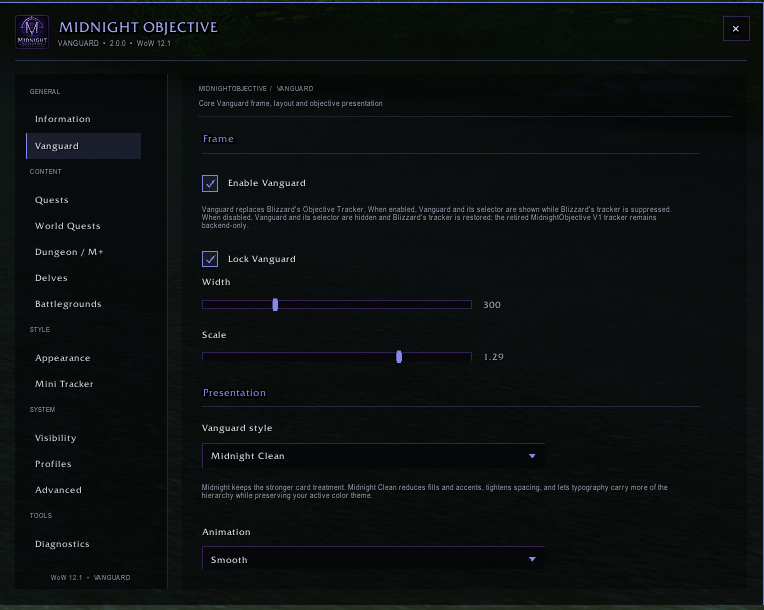This screenshot has width=764, height=610.
Task: Click the arrow on the Smooth dropdown
Action: (532, 559)
